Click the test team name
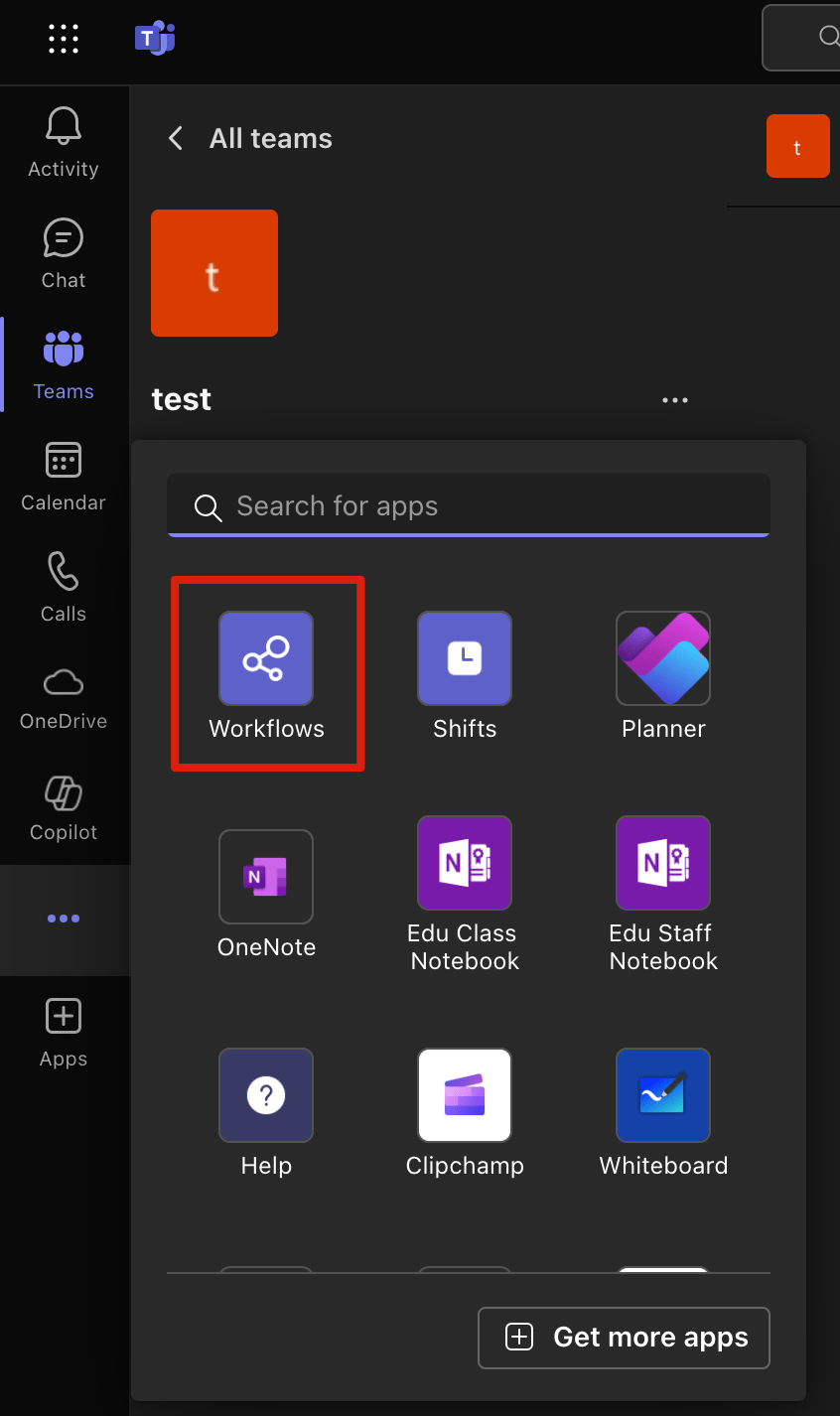Viewport: 840px width, 1416px height. (x=182, y=399)
